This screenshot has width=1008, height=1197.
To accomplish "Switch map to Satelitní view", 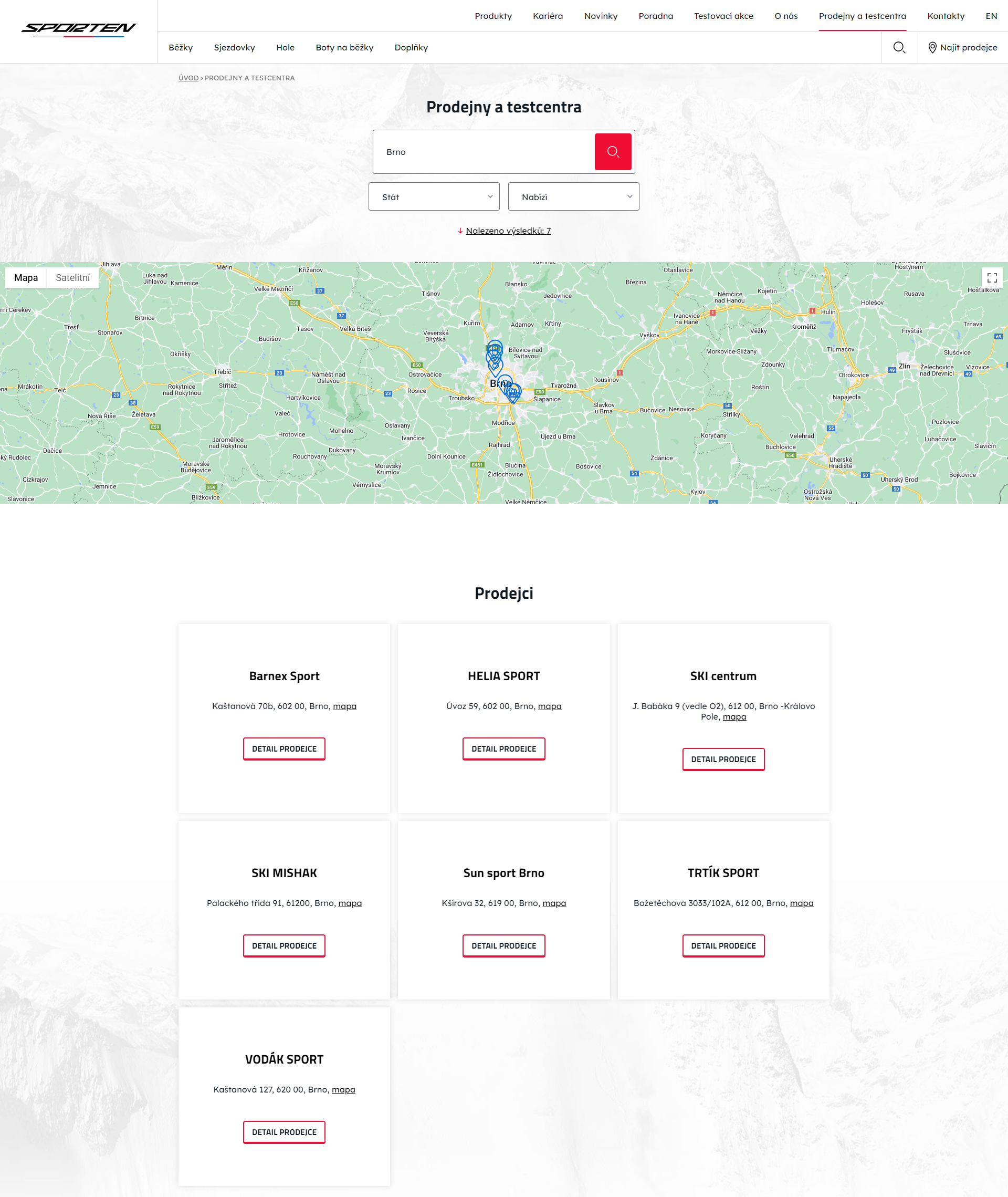I will (x=72, y=278).
